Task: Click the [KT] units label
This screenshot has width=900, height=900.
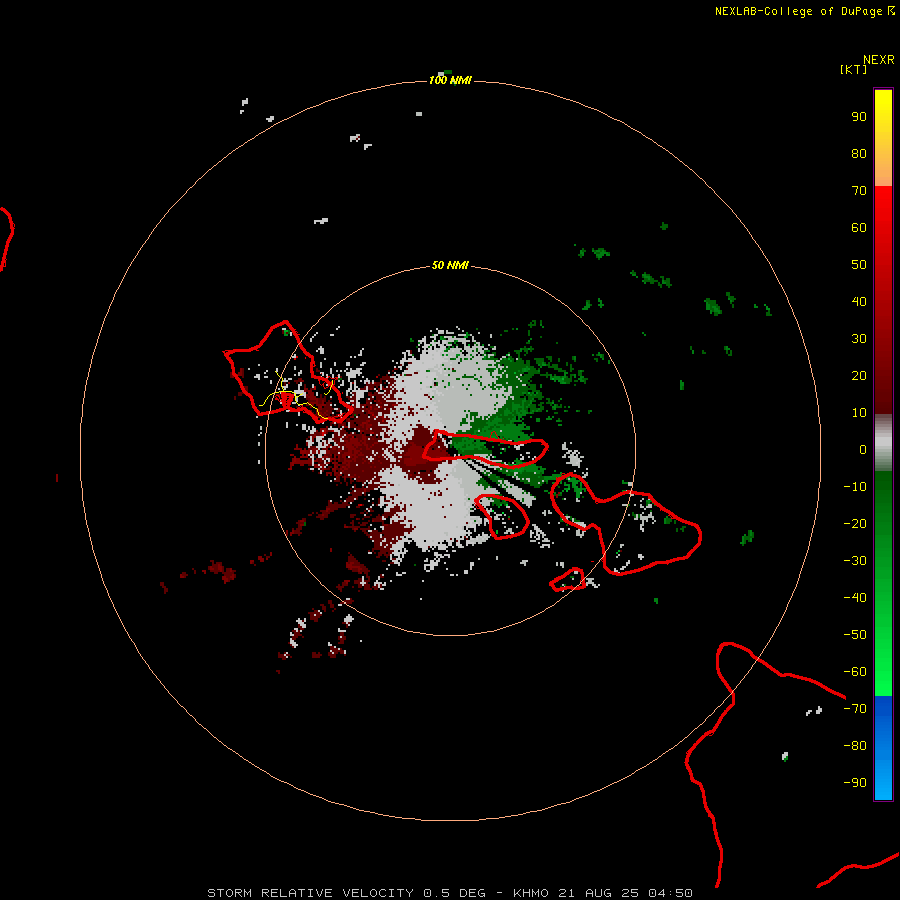Action: (x=854, y=69)
